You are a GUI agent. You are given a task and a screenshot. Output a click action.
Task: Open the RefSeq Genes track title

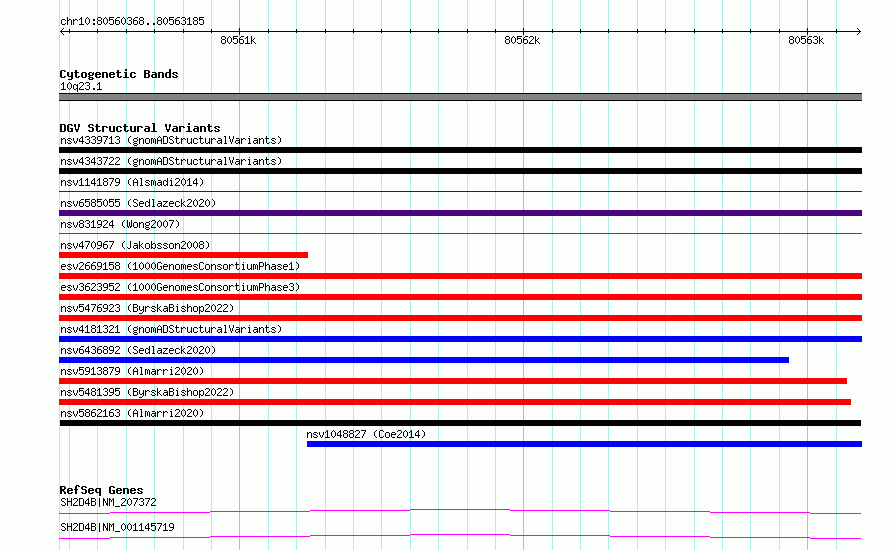[x=101, y=490]
